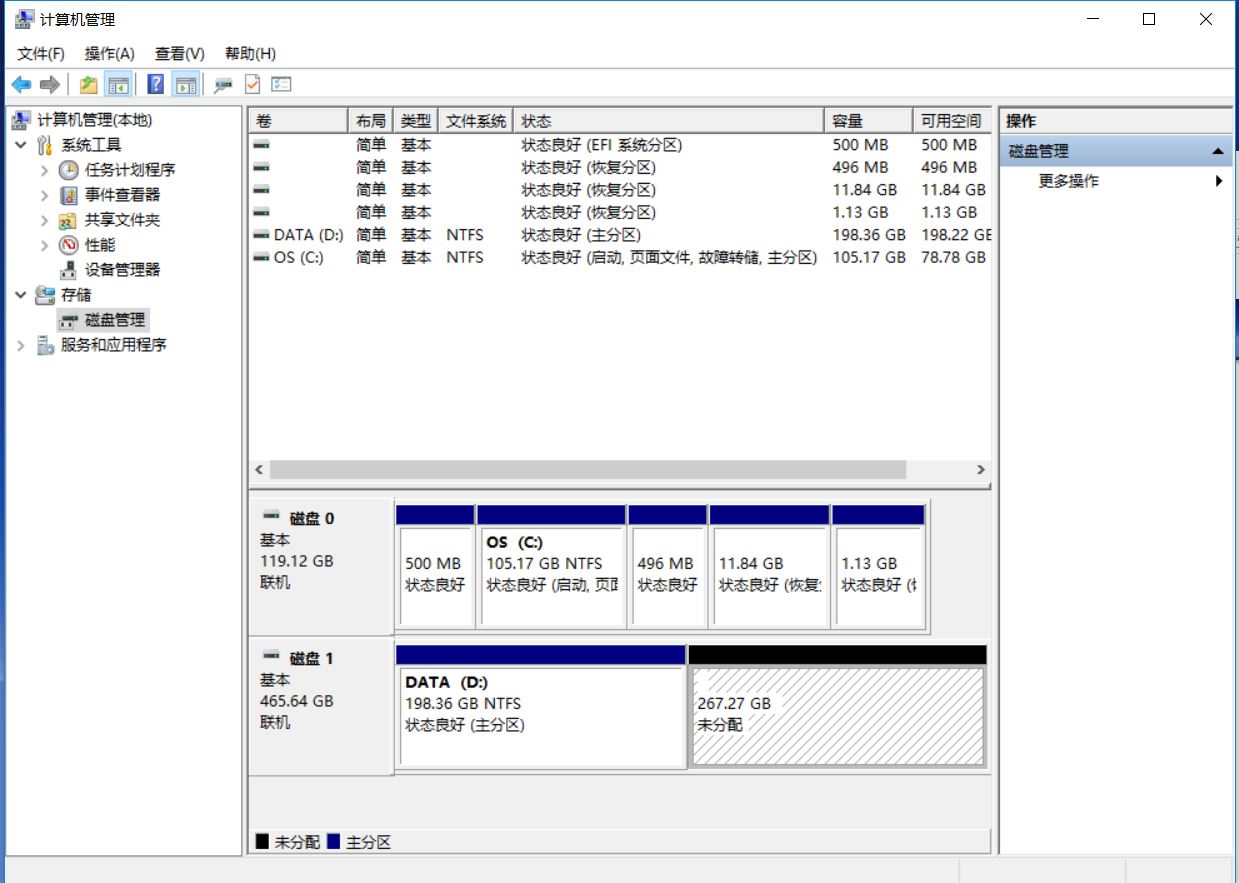Screen dimensions: 1239x883
Task: Select 服务和应用程序 in the tree
Action: (x=114, y=345)
